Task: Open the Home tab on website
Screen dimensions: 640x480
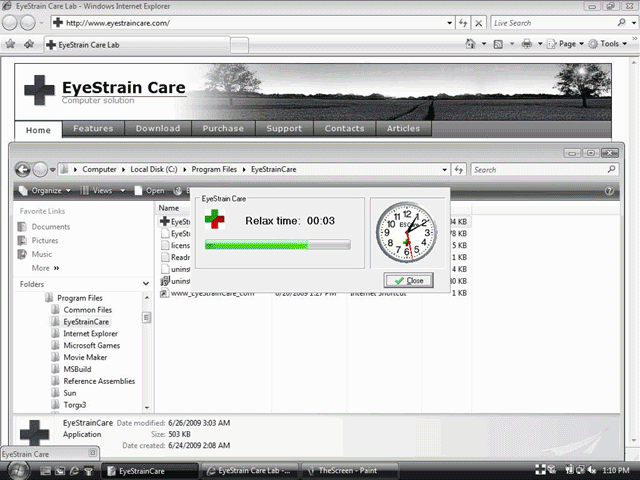Action: (x=38, y=130)
